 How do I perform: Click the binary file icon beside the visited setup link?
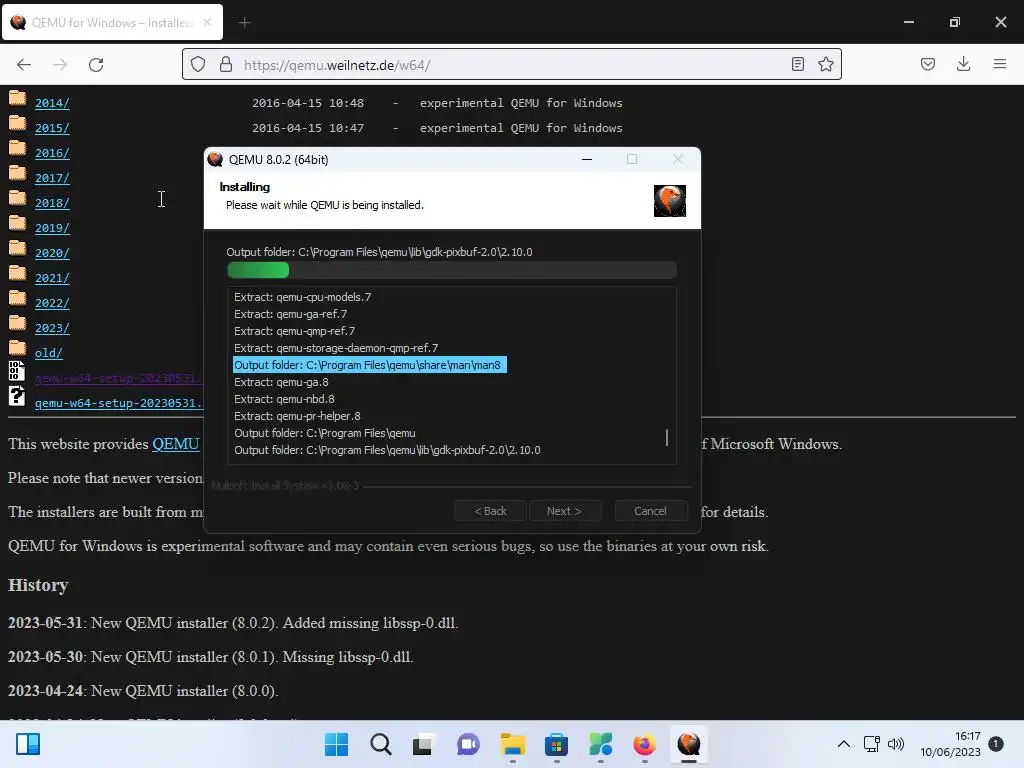[17, 371]
